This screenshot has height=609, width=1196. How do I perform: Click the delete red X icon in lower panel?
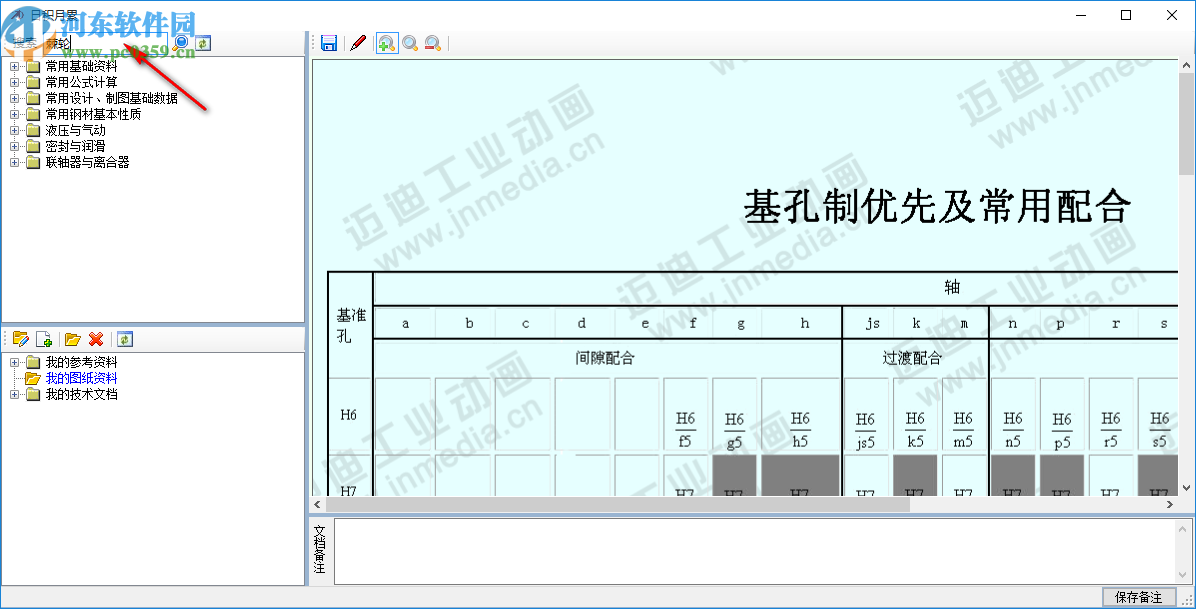click(x=96, y=339)
